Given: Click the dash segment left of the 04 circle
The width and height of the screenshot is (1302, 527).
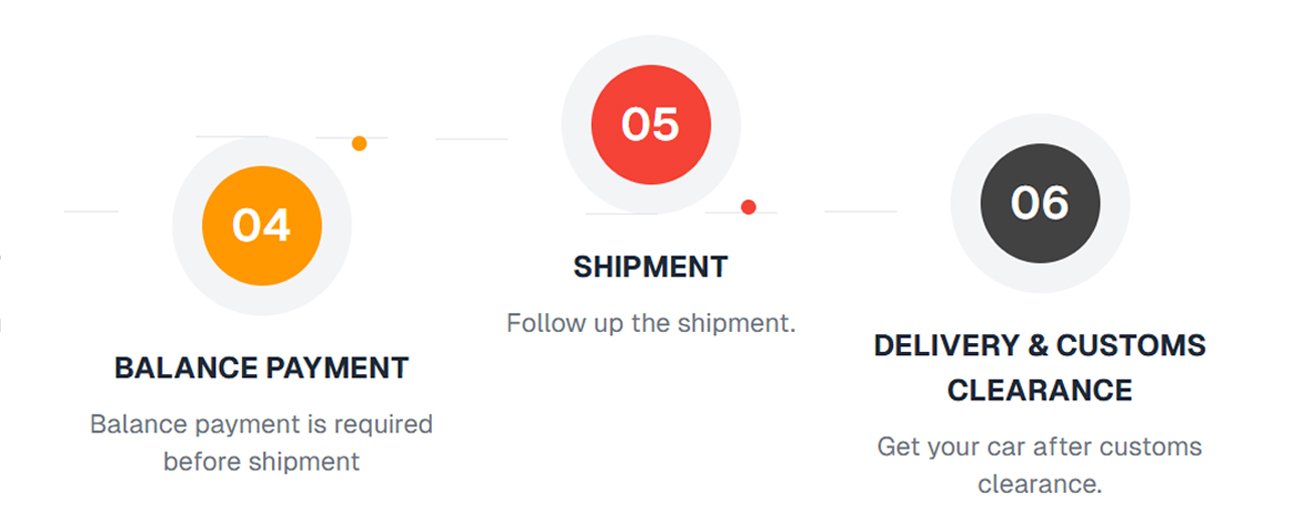Looking at the screenshot, I should [x=91, y=211].
